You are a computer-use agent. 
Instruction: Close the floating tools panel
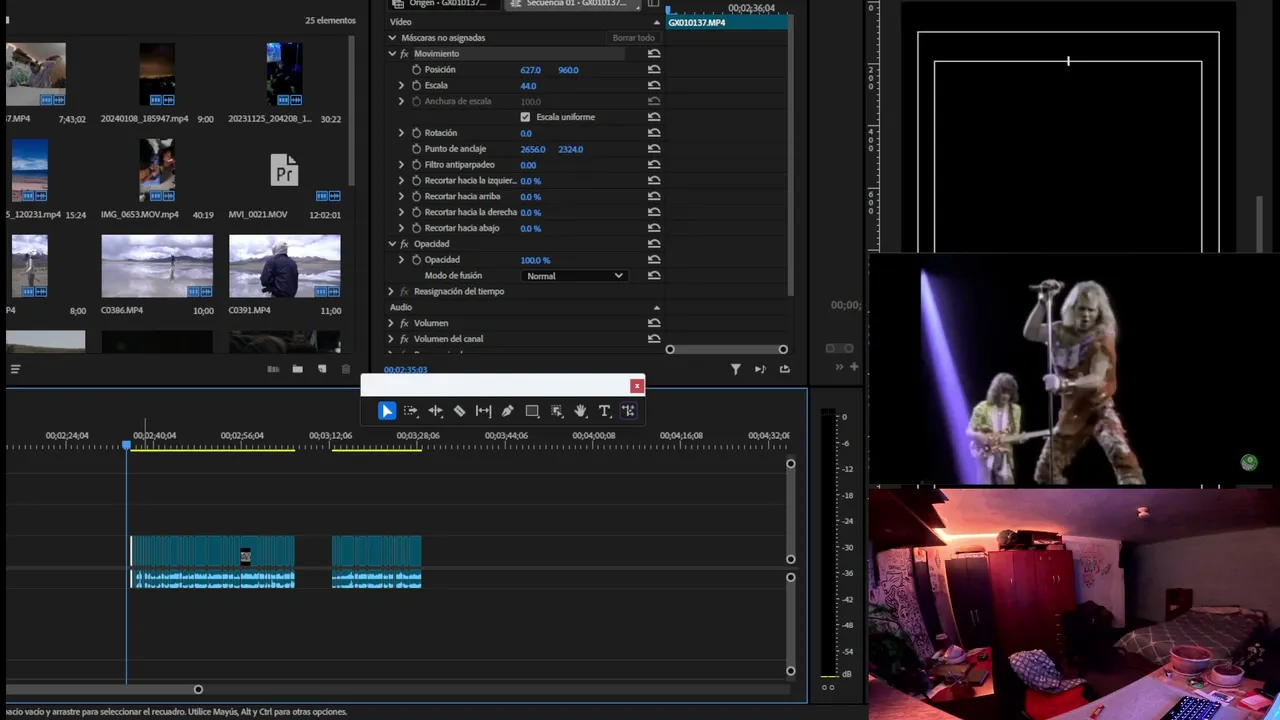[636, 386]
